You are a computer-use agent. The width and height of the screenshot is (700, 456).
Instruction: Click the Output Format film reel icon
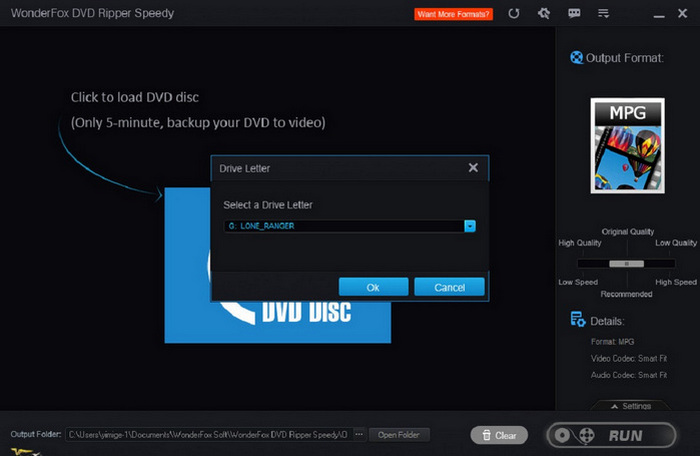click(576, 58)
